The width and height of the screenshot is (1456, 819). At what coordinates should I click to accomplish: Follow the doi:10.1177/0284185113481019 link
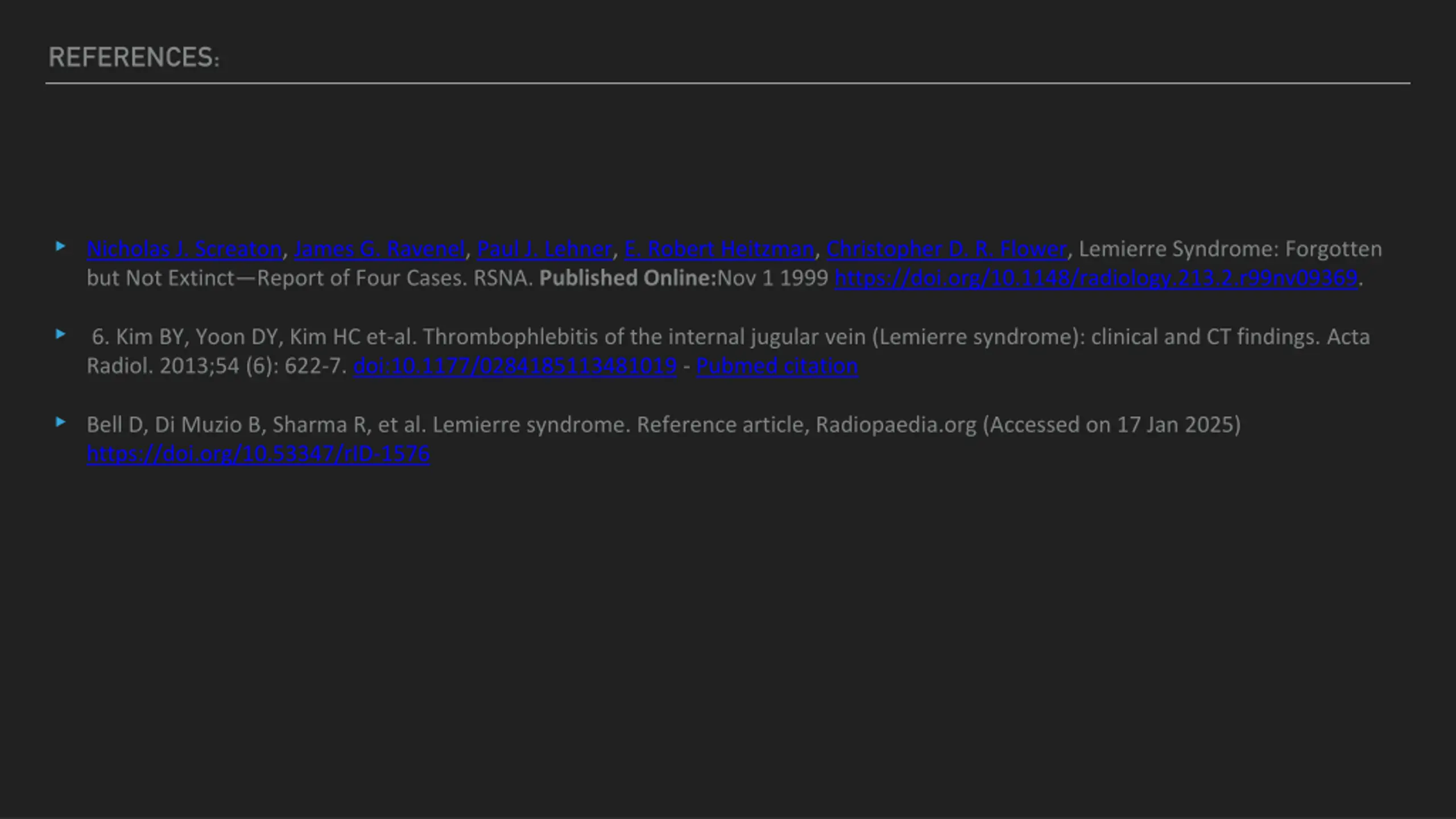(515, 366)
